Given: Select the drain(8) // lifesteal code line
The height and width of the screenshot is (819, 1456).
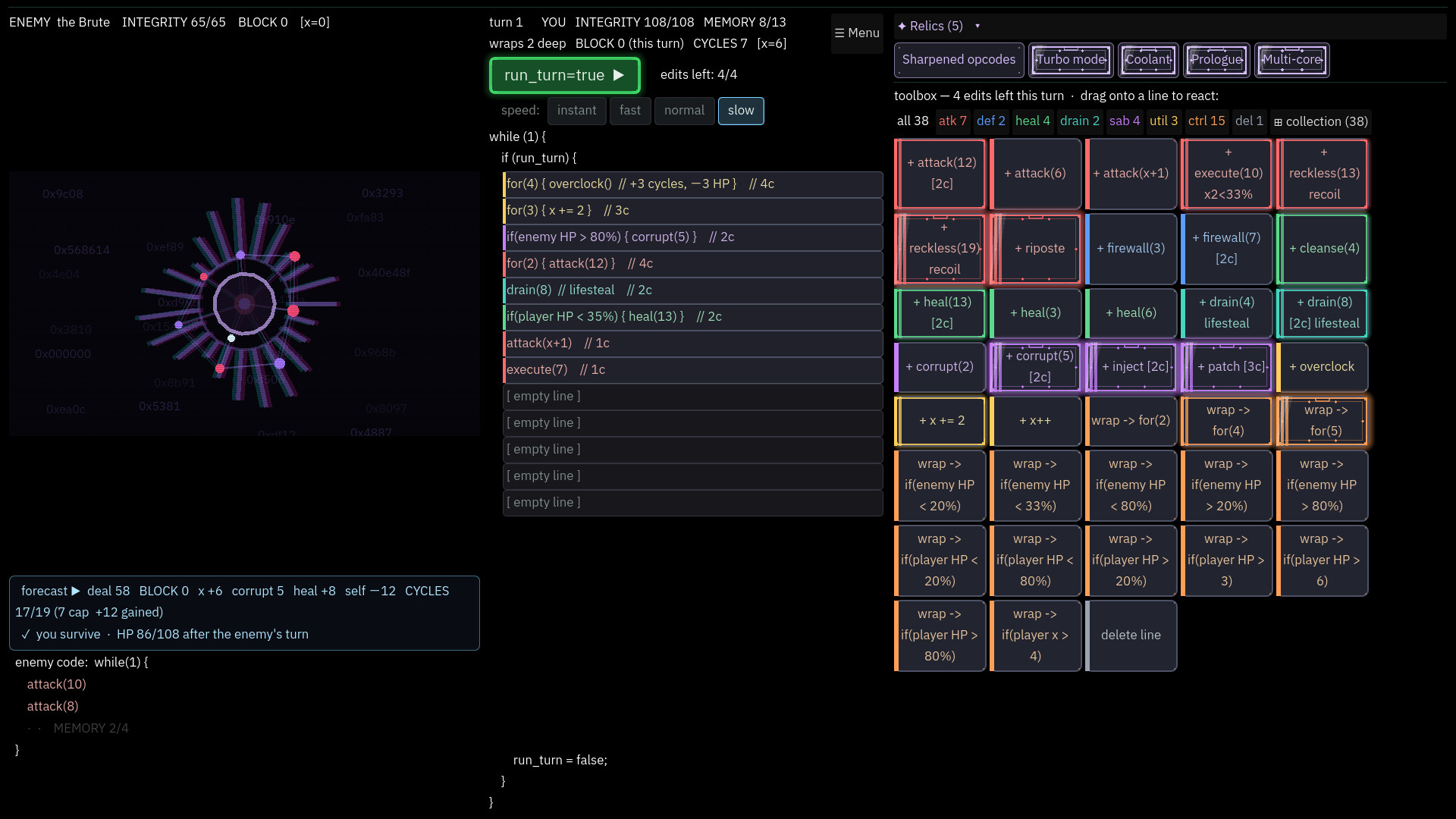Looking at the screenshot, I should [x=692, y=290].
